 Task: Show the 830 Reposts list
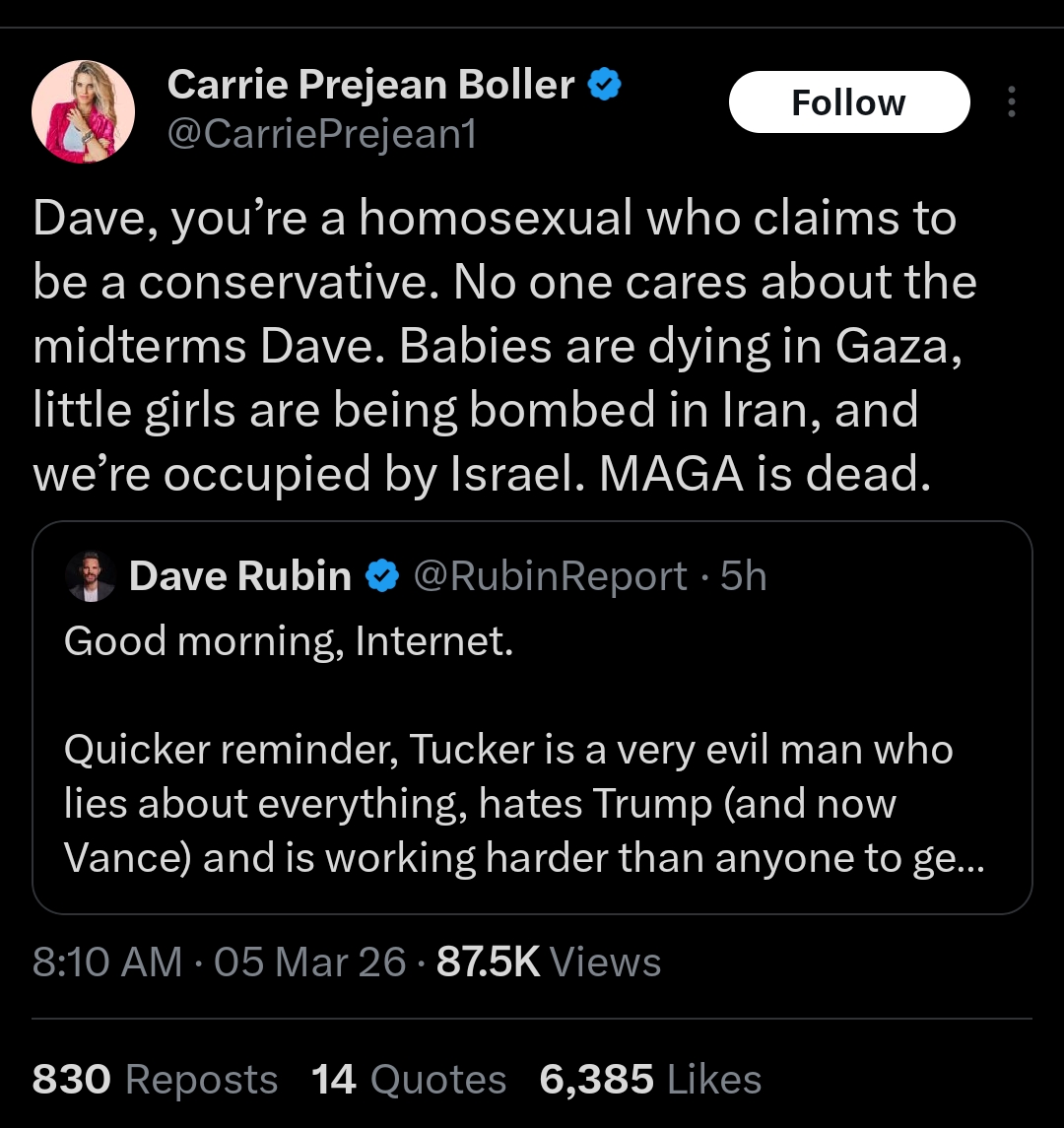(155, 1080)
